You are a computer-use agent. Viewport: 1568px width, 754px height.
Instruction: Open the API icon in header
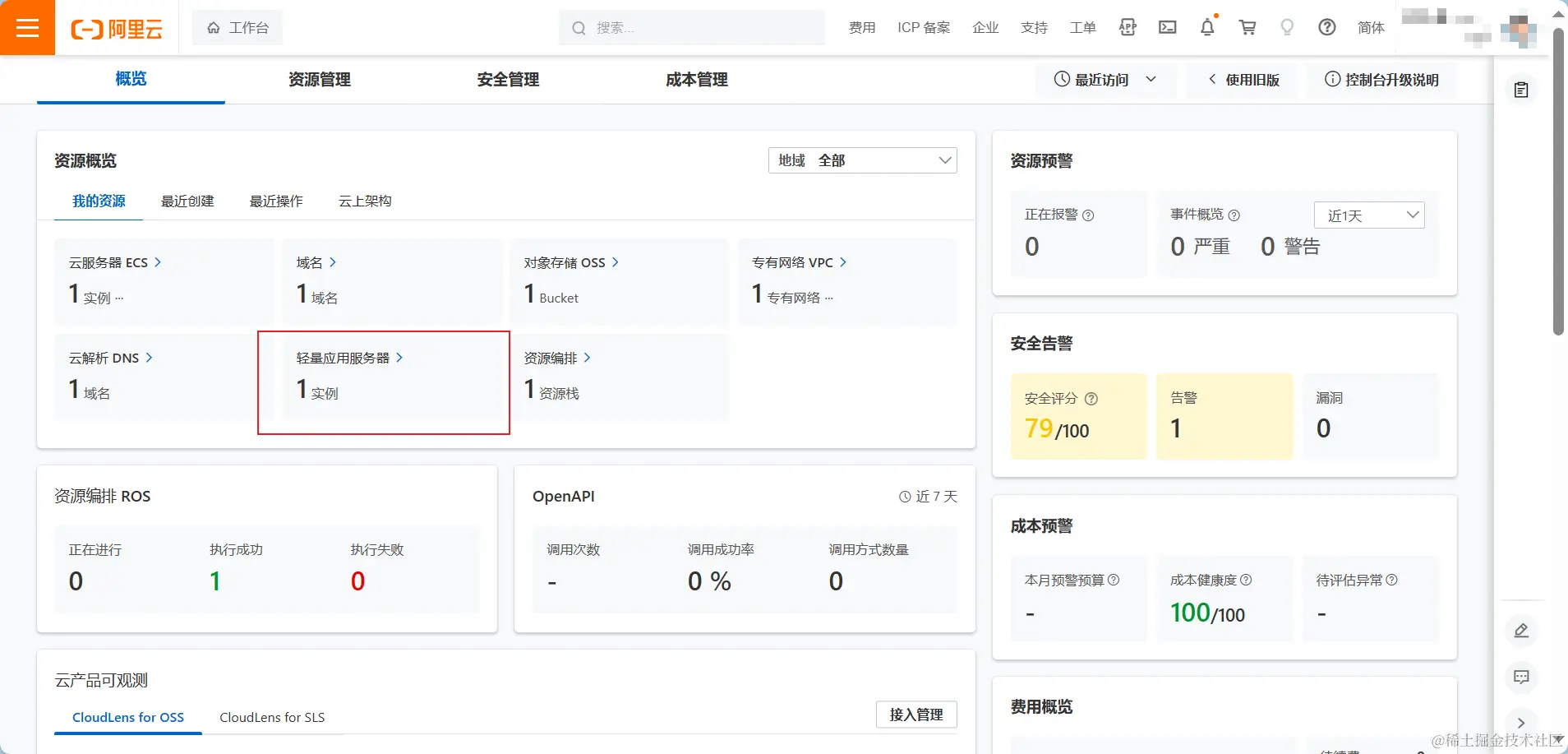coord(1128,27)
